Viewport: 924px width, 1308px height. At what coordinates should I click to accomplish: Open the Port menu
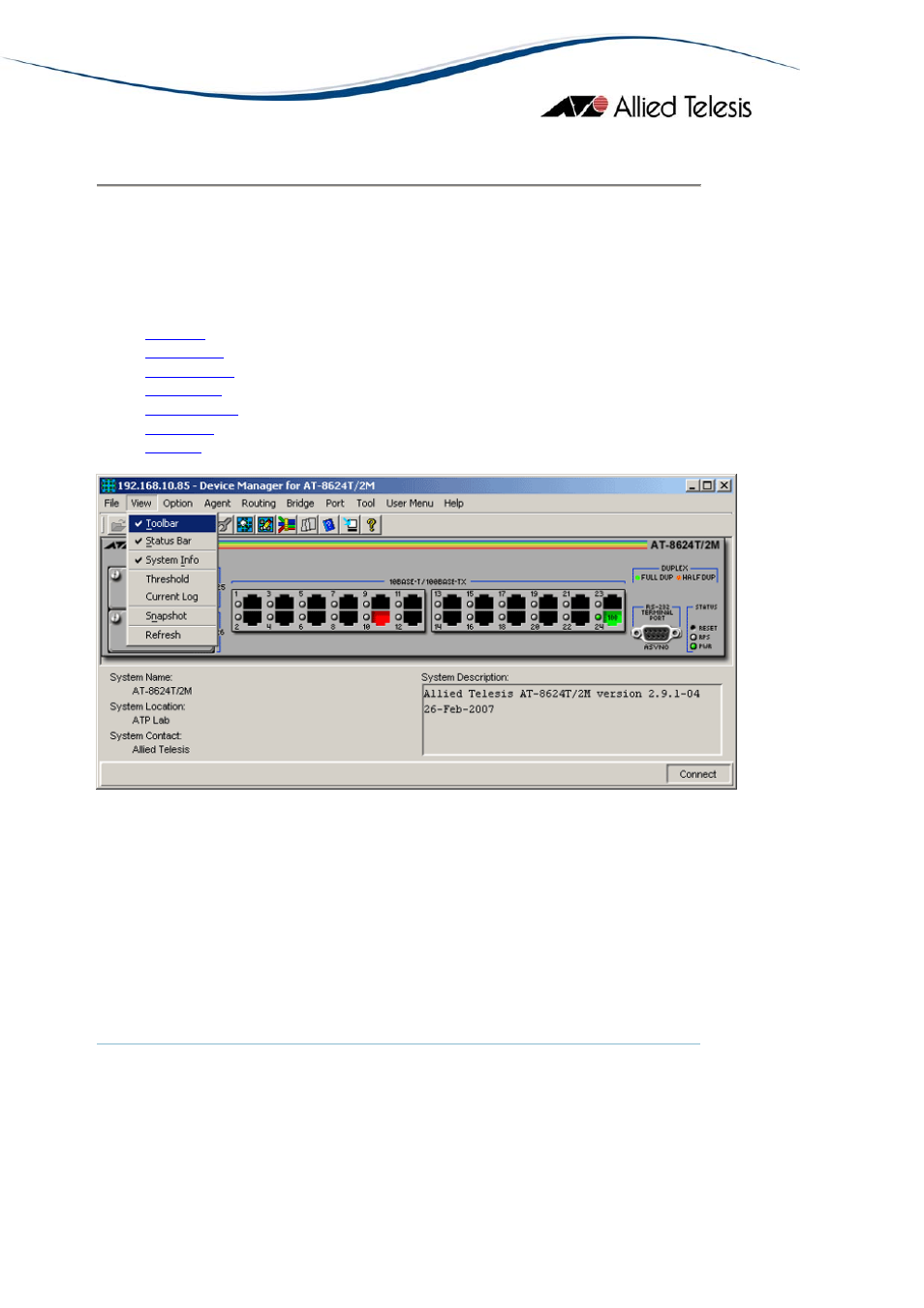335,504
